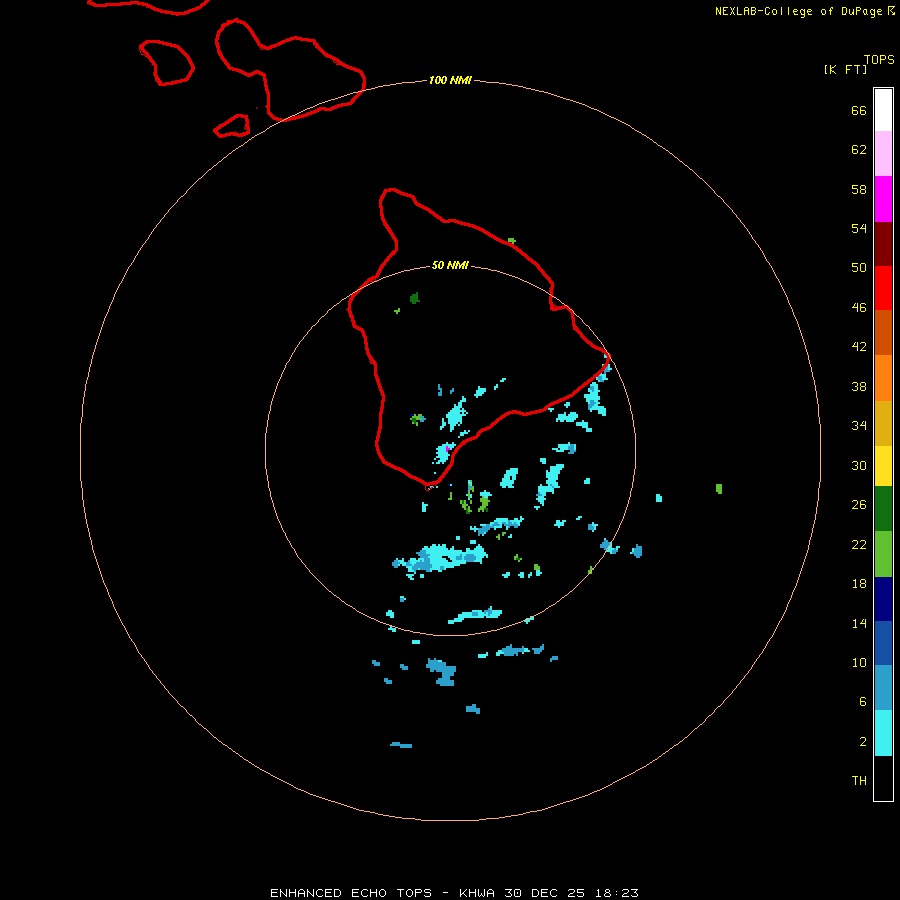Select the bright red 50 kft swatch
900x900 pixels.
883,288
